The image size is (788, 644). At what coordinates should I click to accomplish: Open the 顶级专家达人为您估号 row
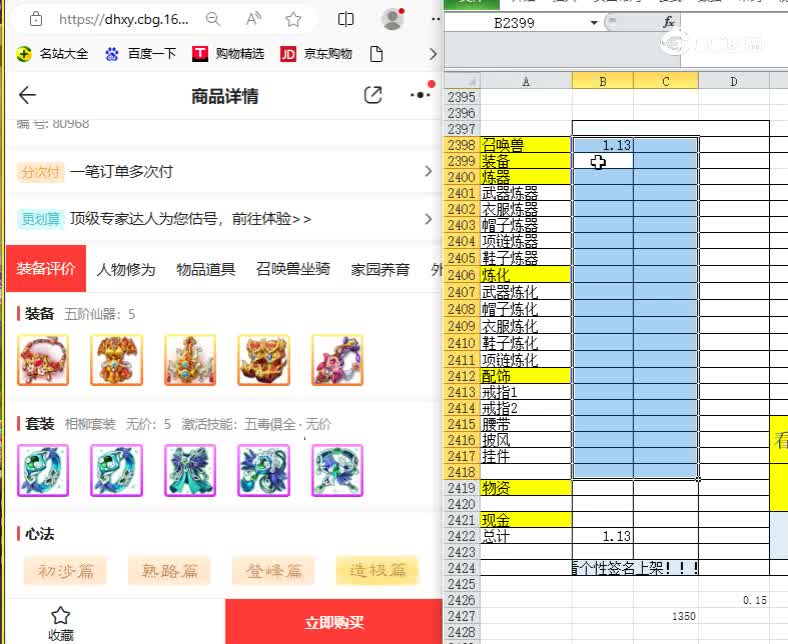click(x=224, y=219)
